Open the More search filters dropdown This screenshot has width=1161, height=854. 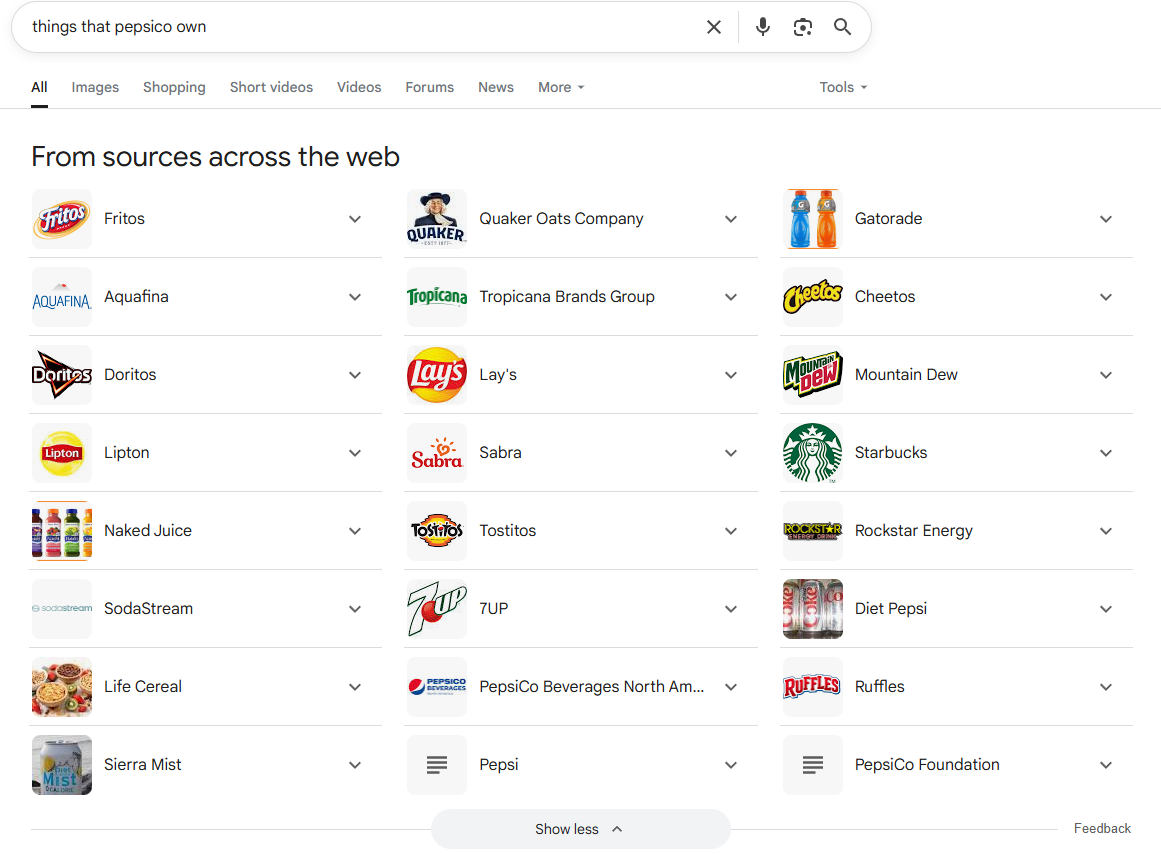561,87
